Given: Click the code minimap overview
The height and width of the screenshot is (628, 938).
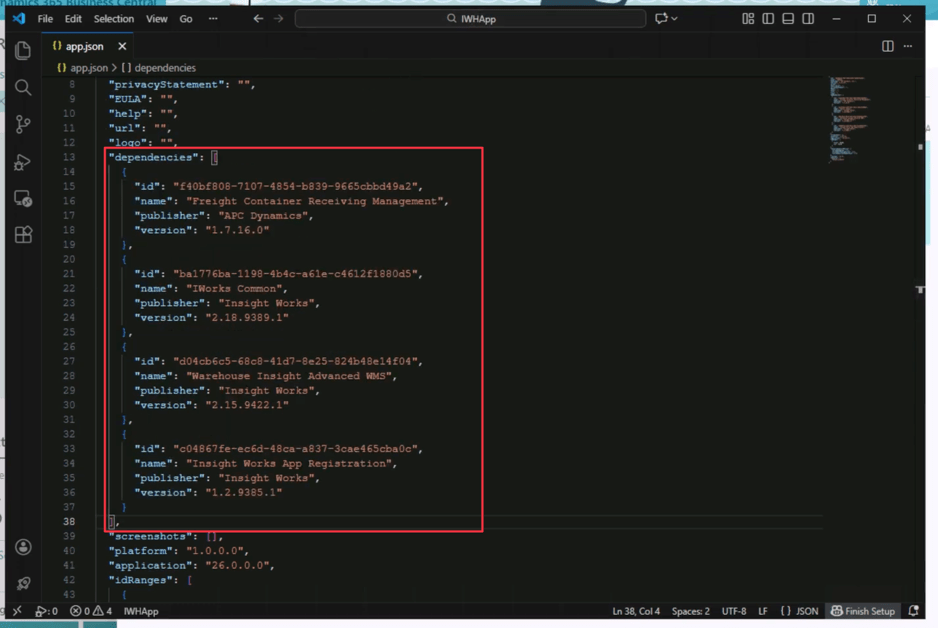Looking at the screenshot, I should (849, 120).
